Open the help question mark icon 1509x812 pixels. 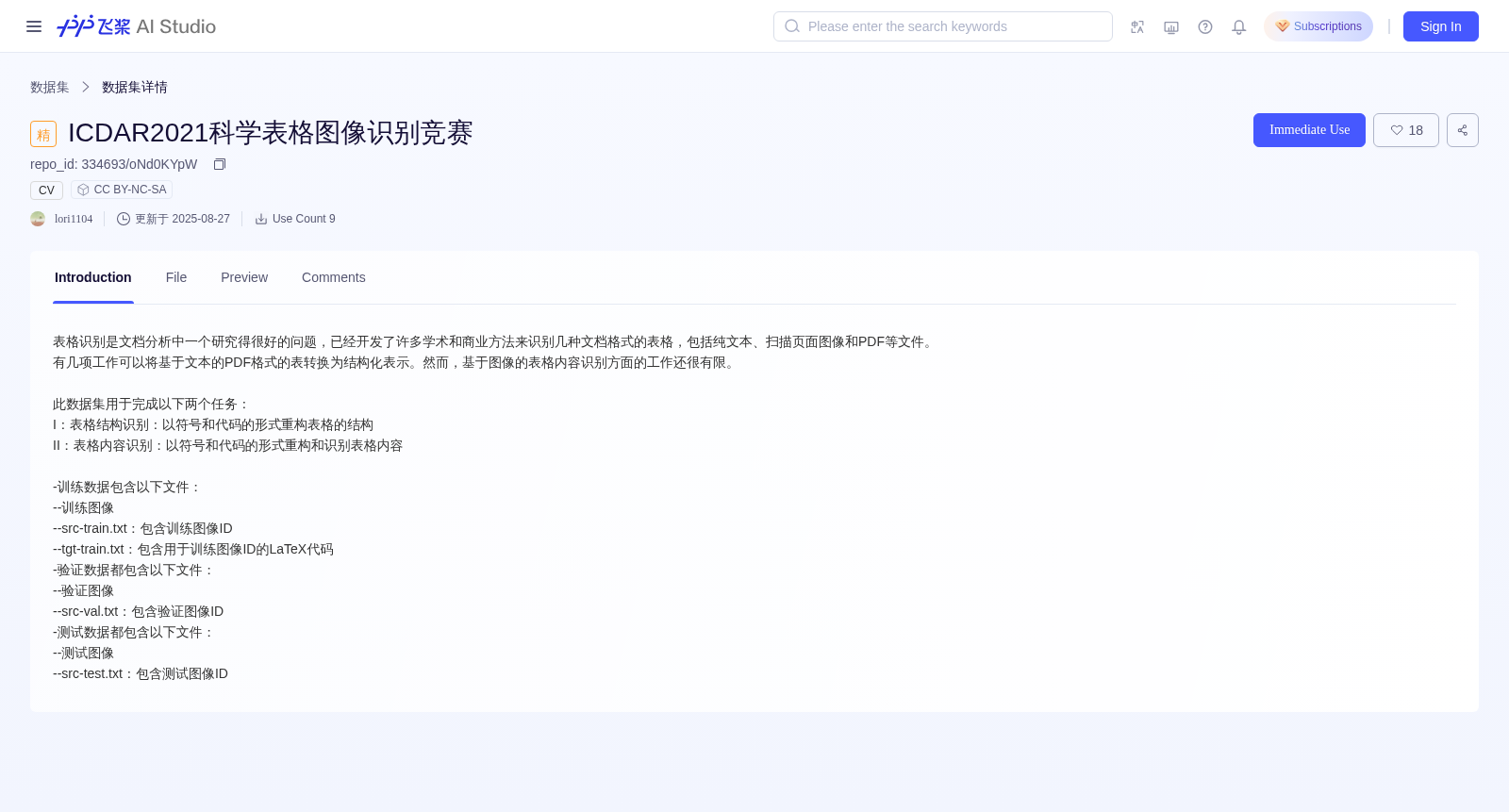tap(1205, 27)
